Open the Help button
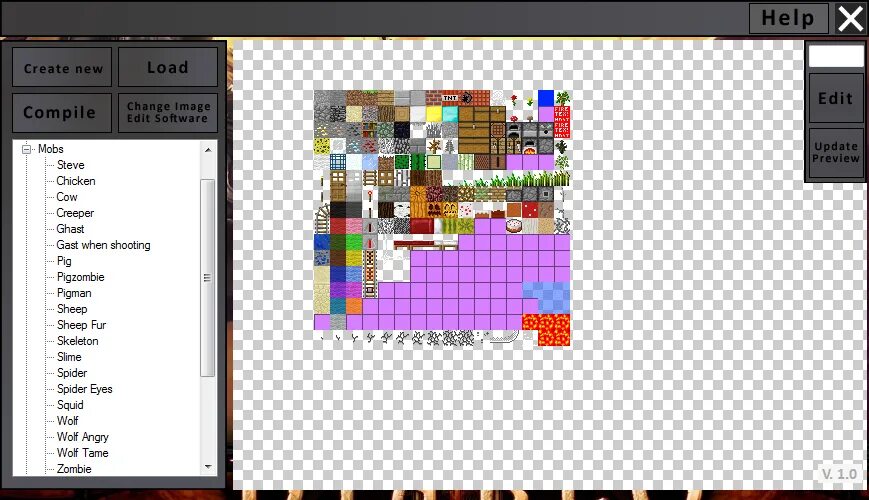The height and width of the screenshot is (500, 869). [x=788, y=18]
